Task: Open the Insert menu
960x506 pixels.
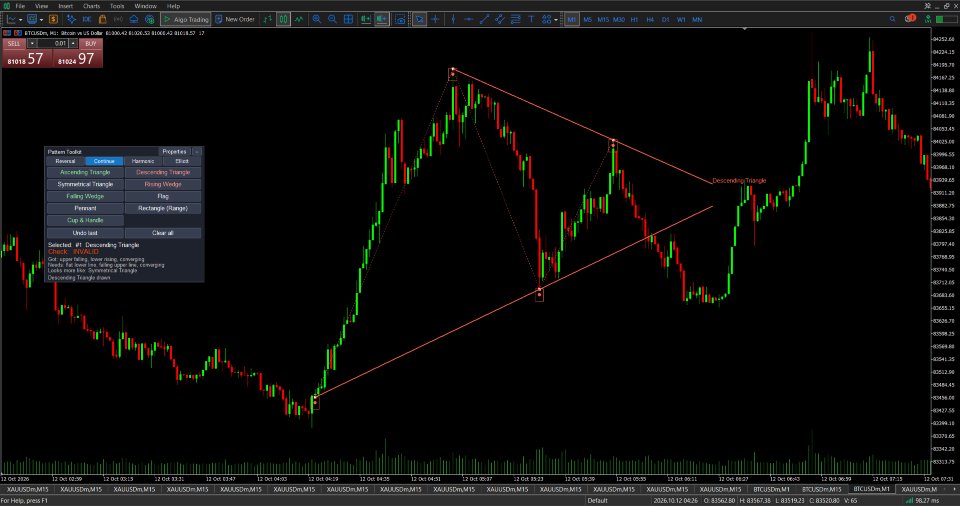Action: [x=66, y=6]
